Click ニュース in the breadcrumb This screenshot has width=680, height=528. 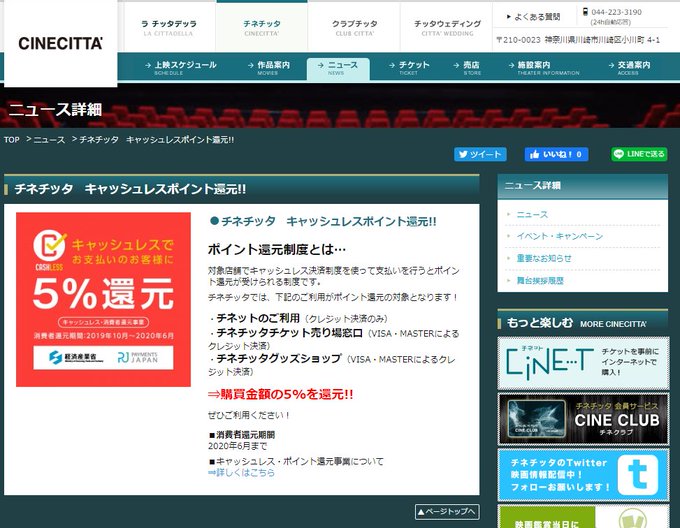pos(49,140)
